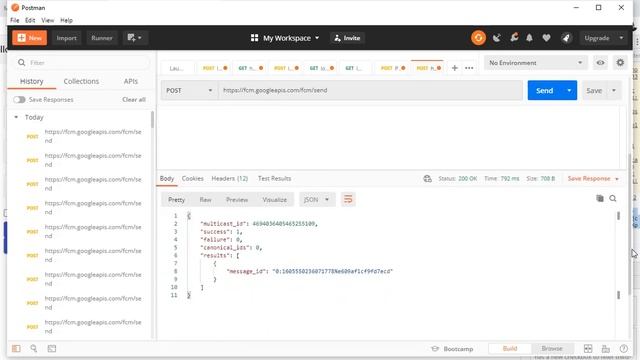Open the My Workspace dropdown
Viewport: 640px width, 360px height.
(284, 38)
